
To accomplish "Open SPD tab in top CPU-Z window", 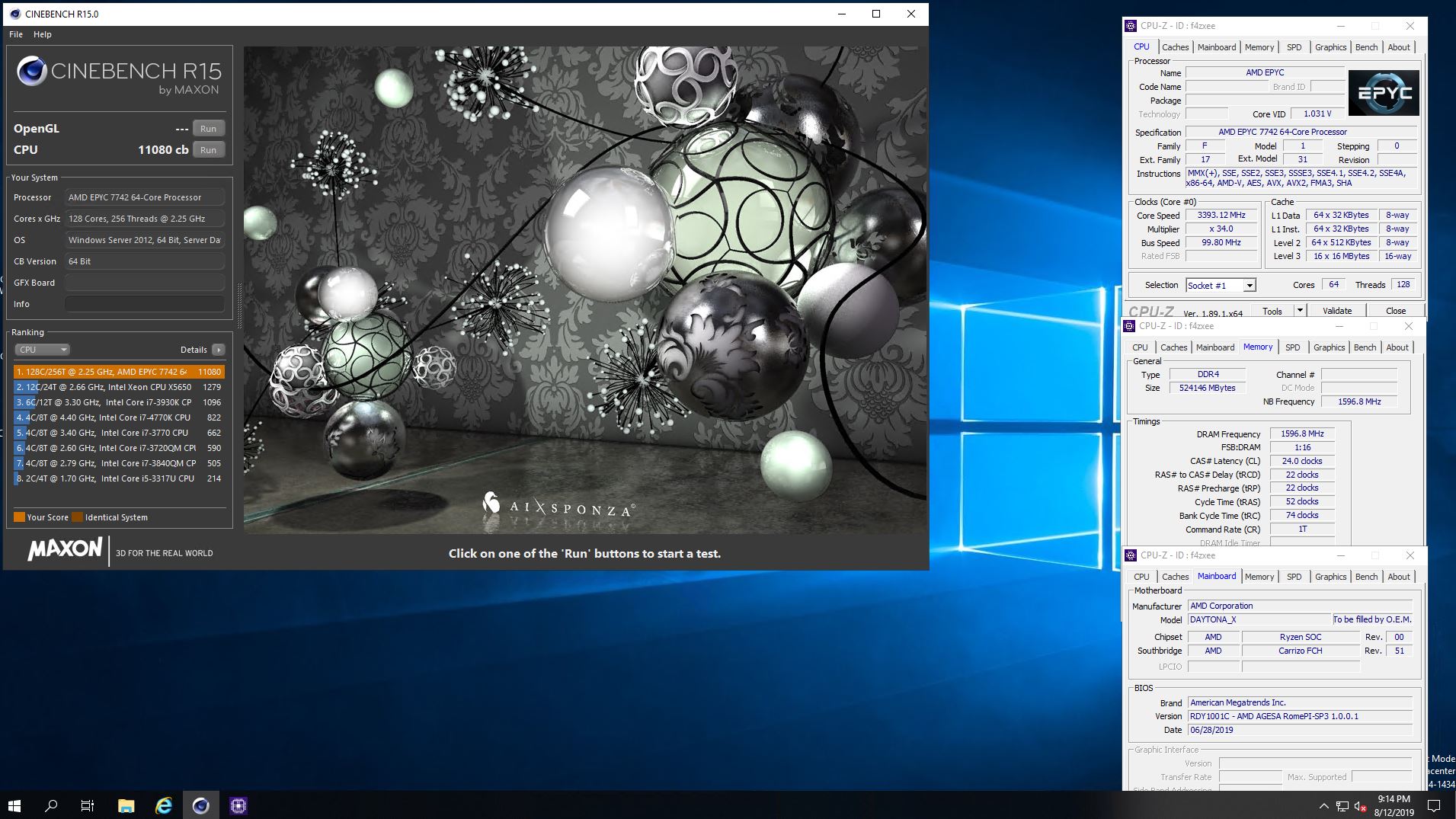I will pyautogui.click(x=1294, y=47).
